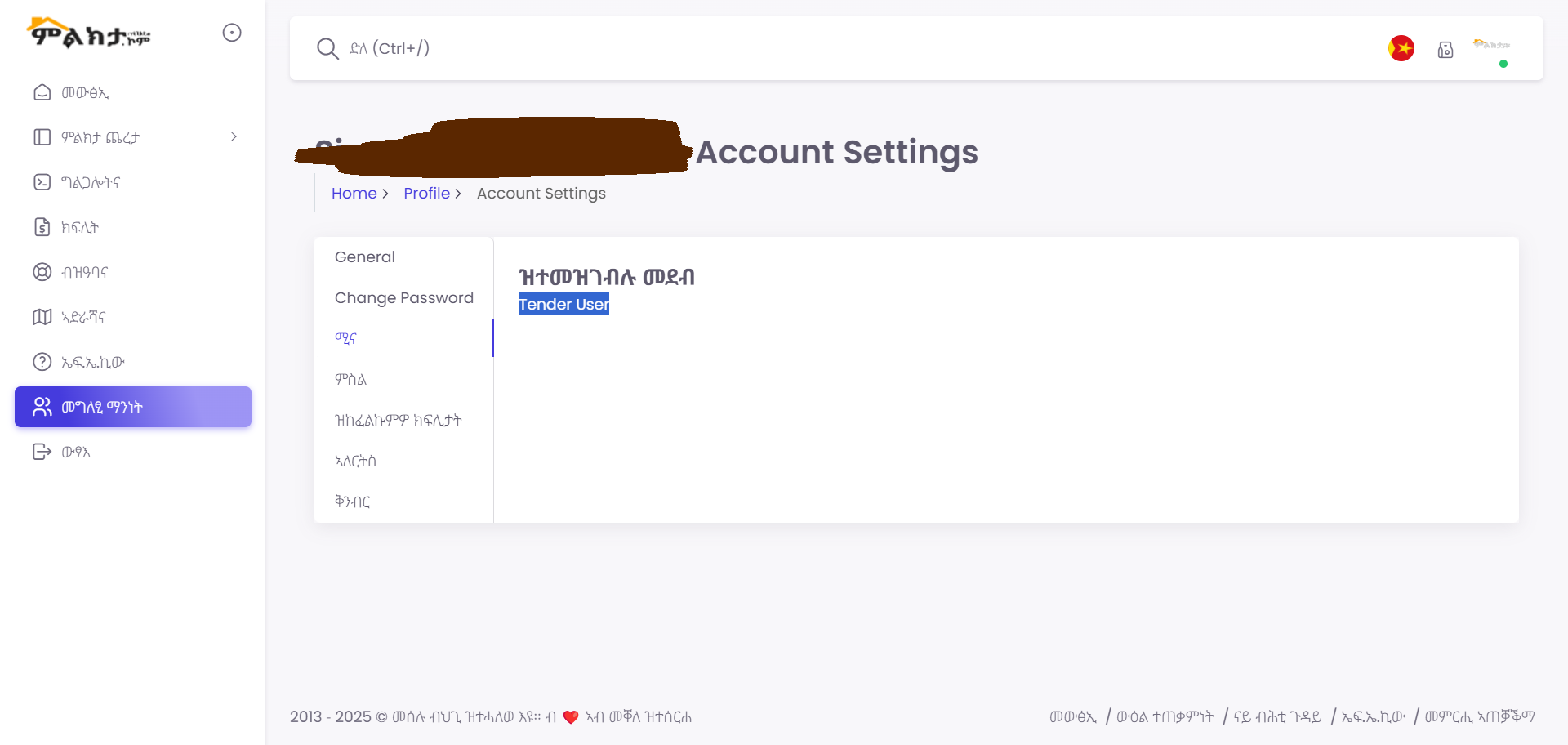Open the General settings tab
1568x745 pixels.
[x=365, y=257]
